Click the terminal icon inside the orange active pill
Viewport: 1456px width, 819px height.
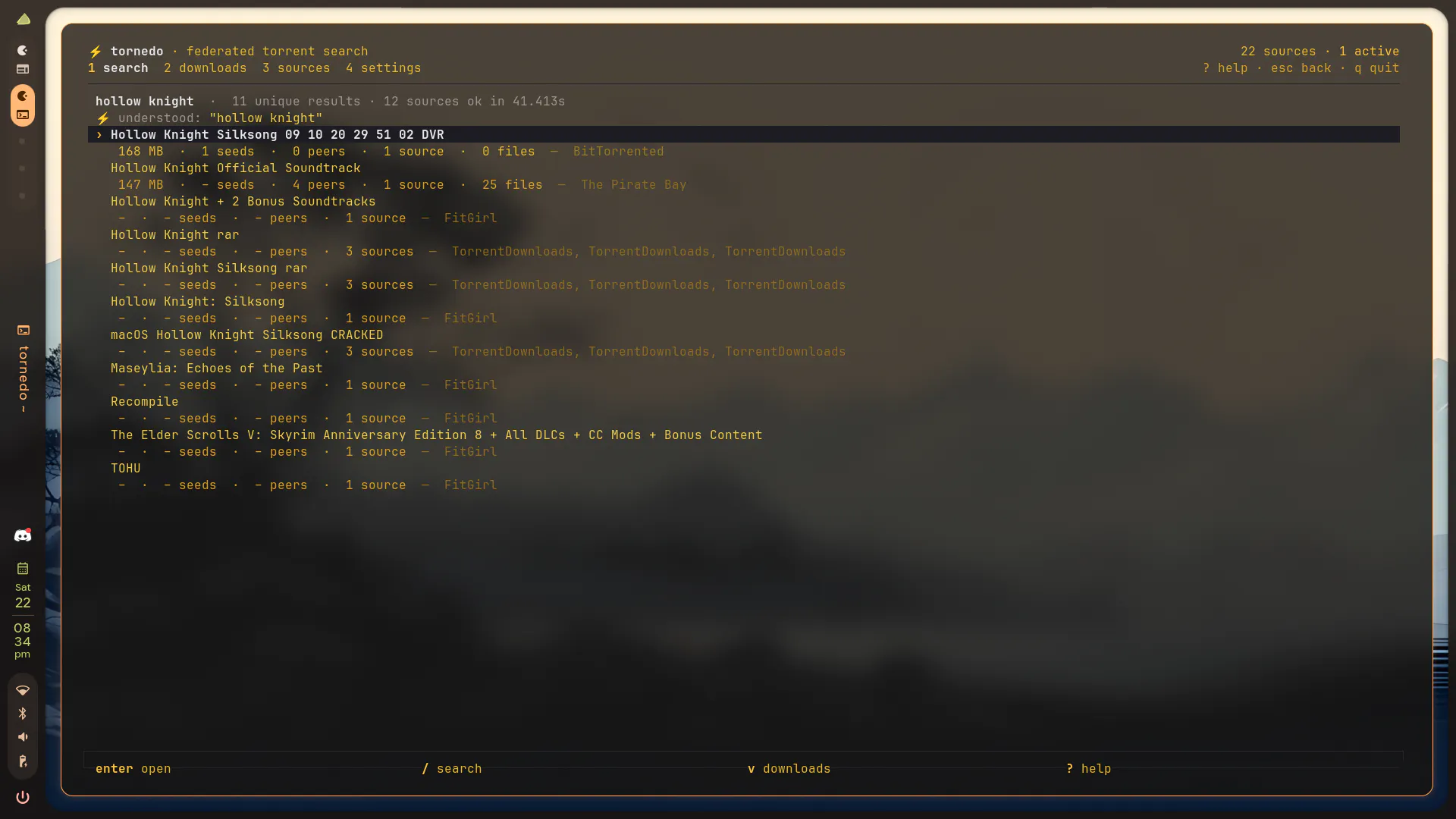[23, 115]
